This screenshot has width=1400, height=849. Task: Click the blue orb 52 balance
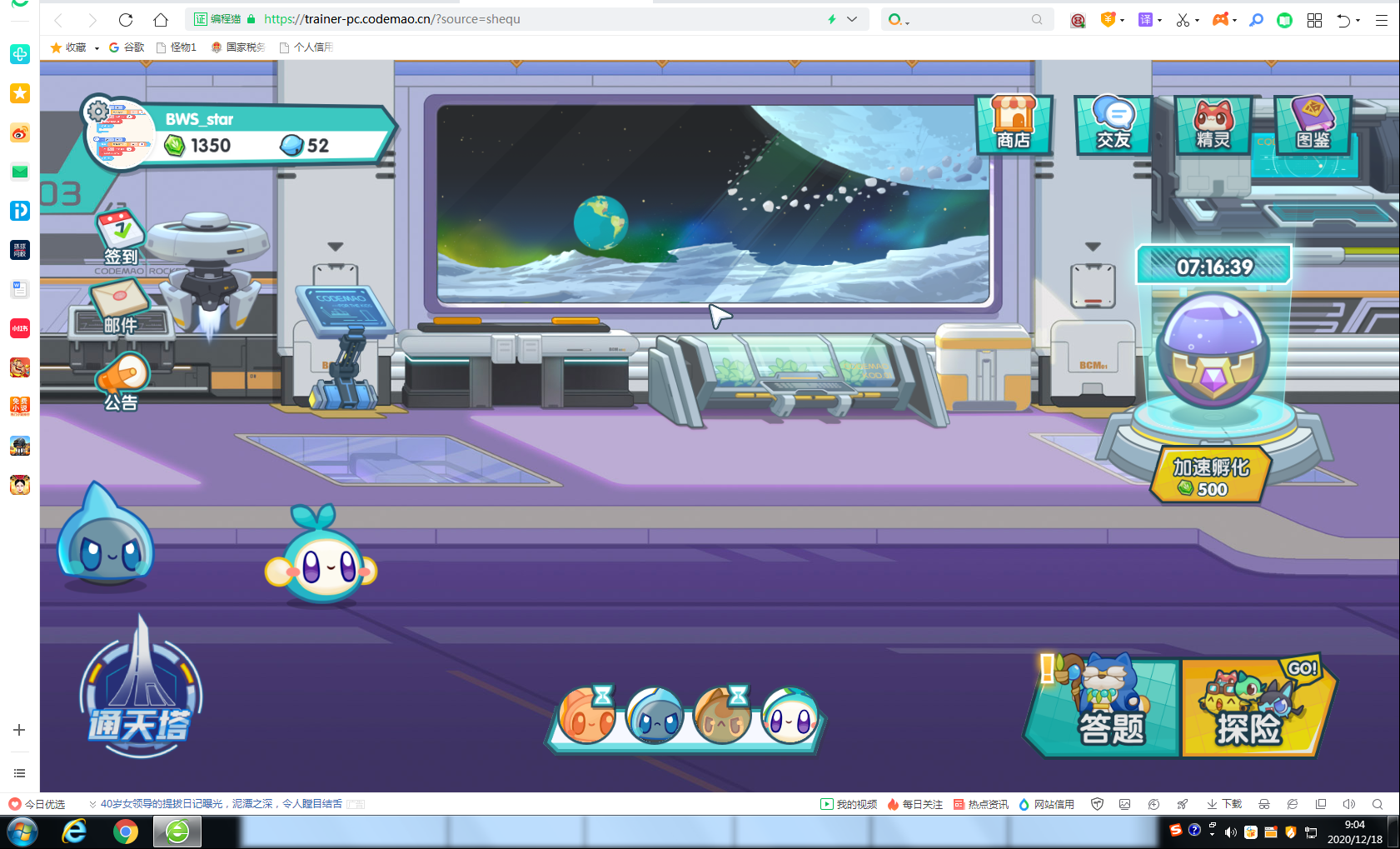point(306,146)
